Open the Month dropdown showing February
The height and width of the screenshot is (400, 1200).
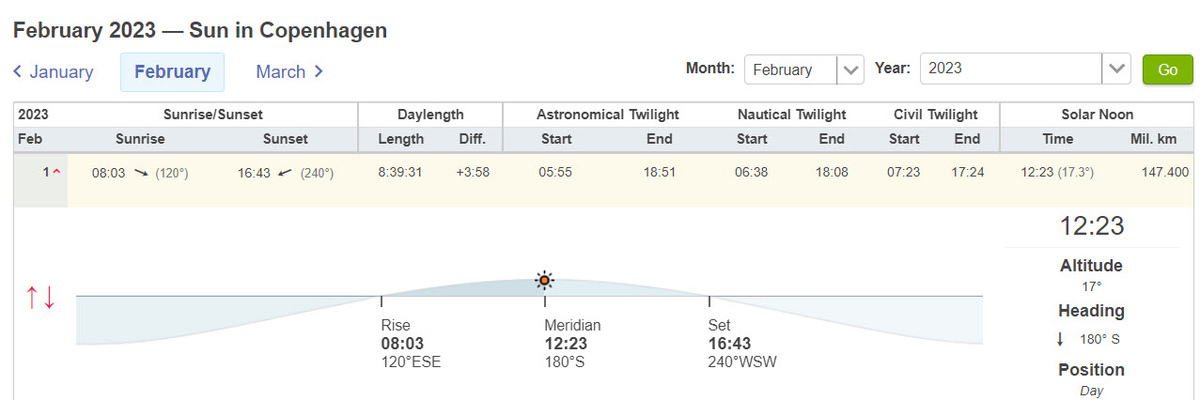[804, 70]
